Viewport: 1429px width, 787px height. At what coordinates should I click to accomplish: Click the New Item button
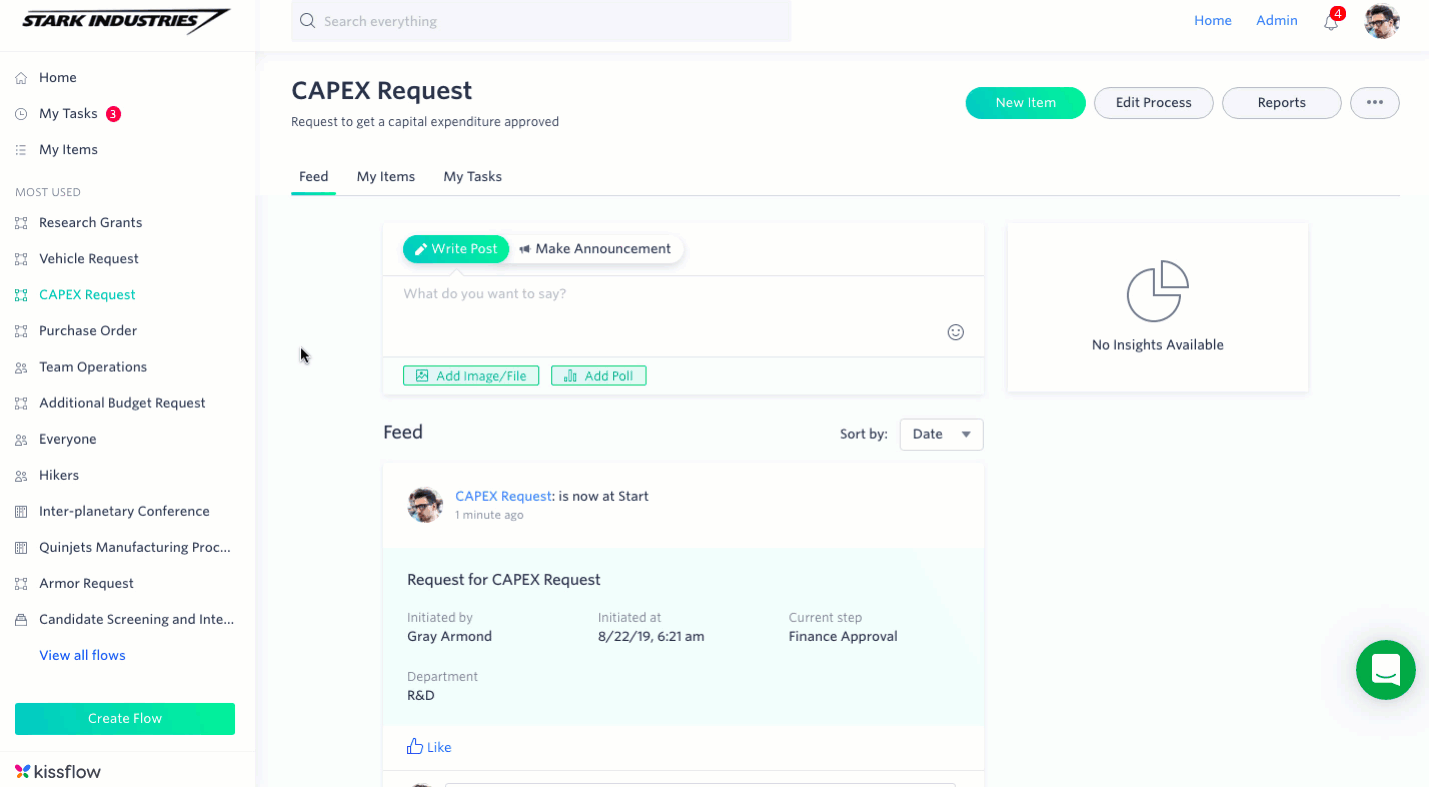point(1026,102)
